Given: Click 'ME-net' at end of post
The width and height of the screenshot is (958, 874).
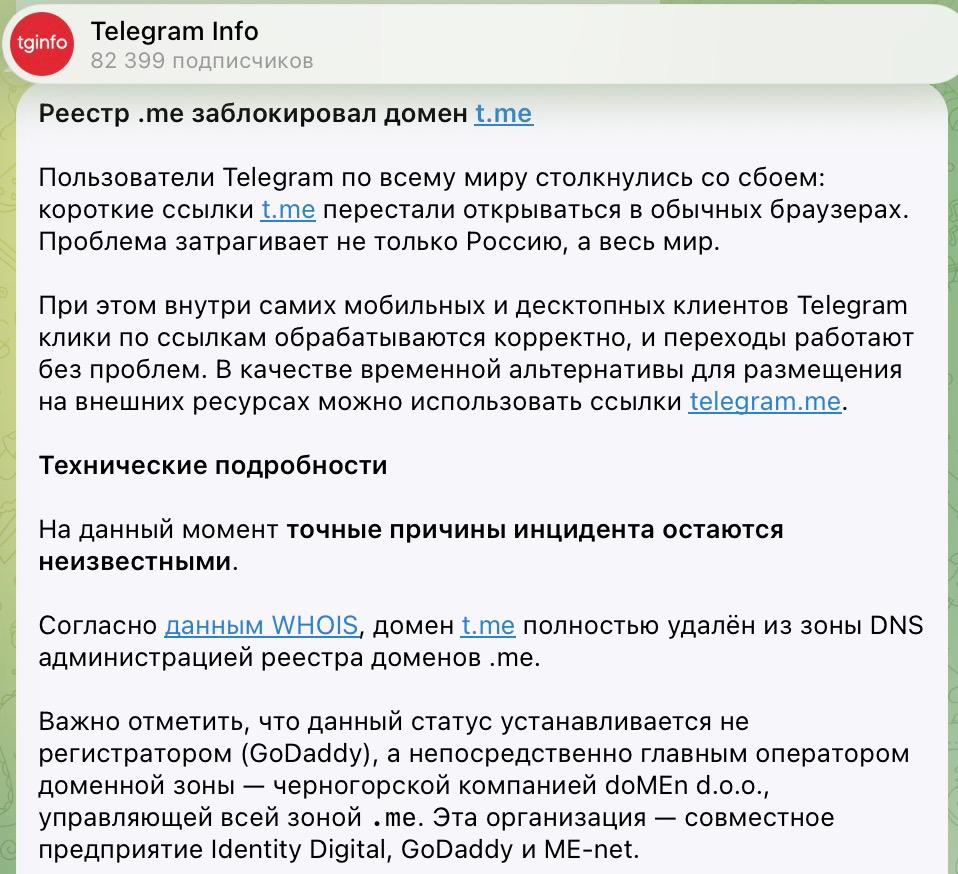Looking at the screenshot, I should click(588, 850).
